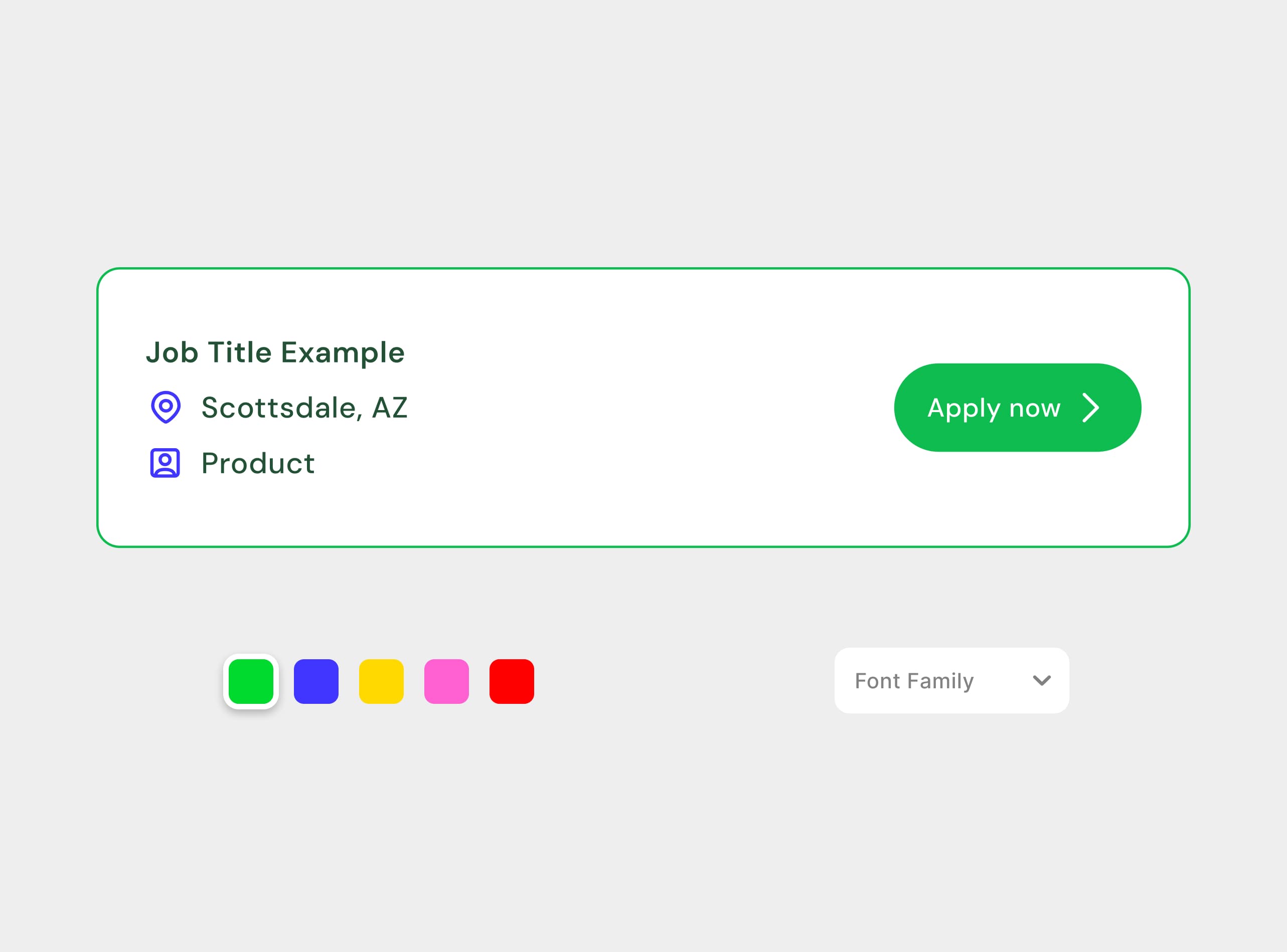
Task: Expand the Font Family chevron arrow
Action: [1041, 681]
